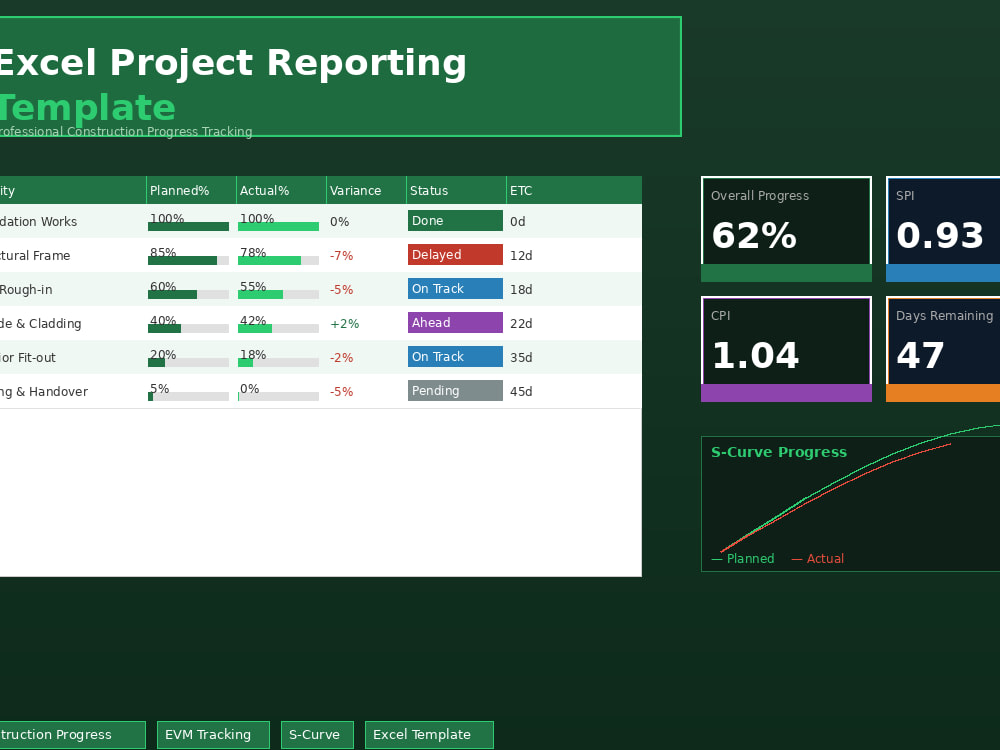Click 100% planned bar for Foundation Works

pos(188,226)
